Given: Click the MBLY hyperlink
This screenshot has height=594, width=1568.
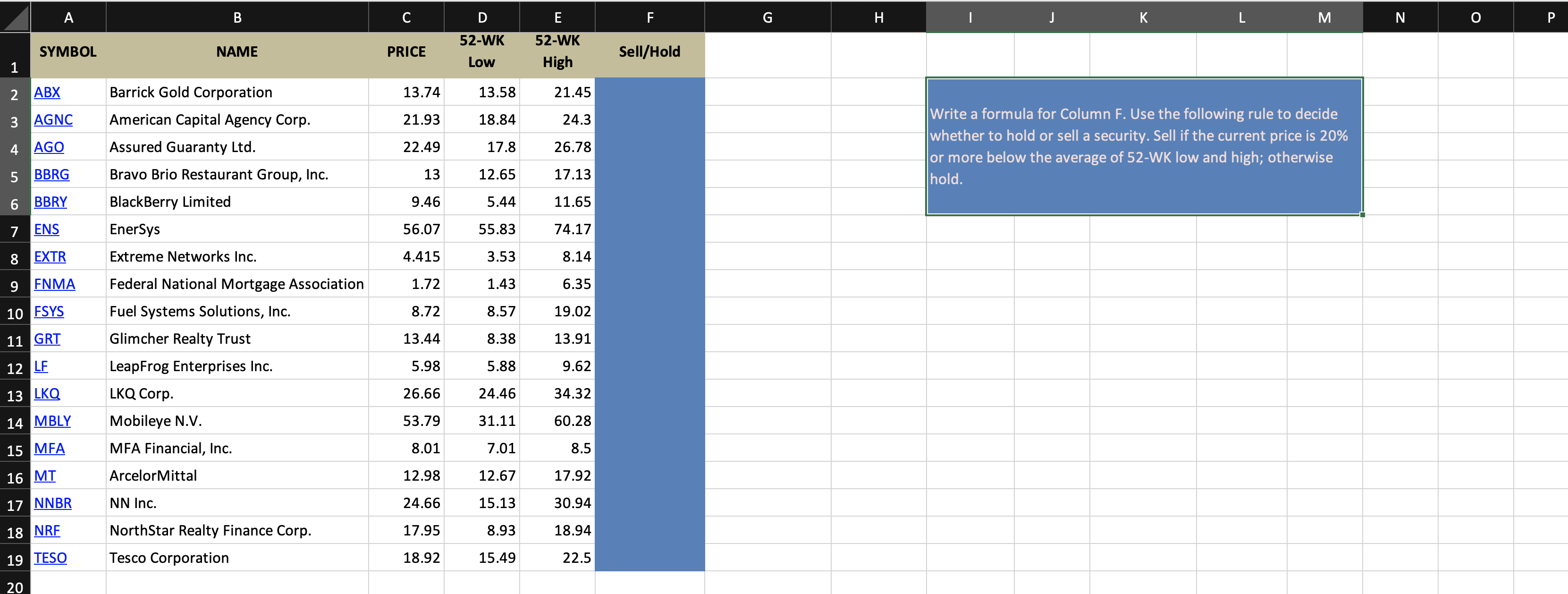Looking at the screenshot, I should coord(52,421).
